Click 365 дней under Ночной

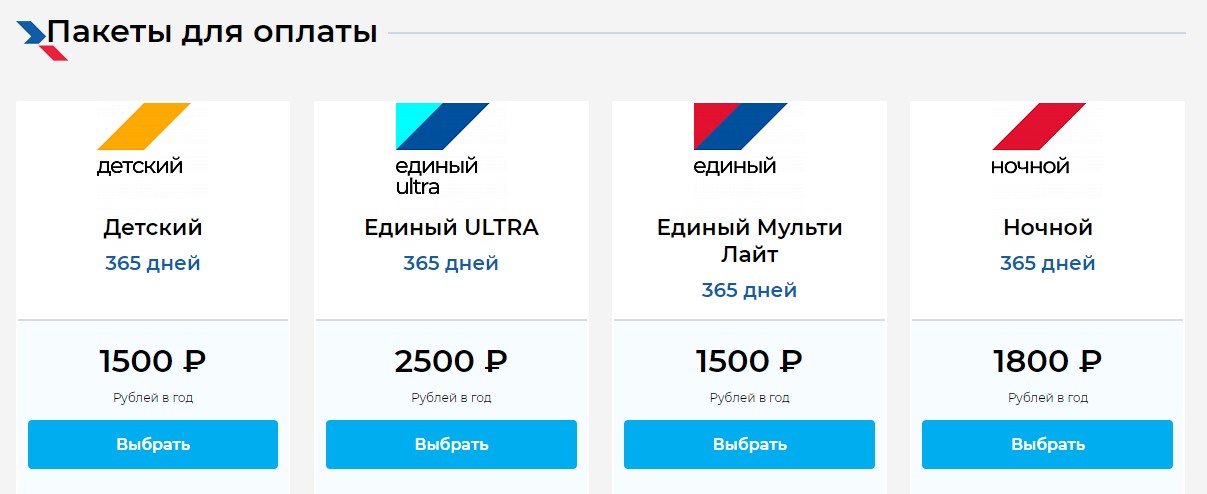point(1047,264)
